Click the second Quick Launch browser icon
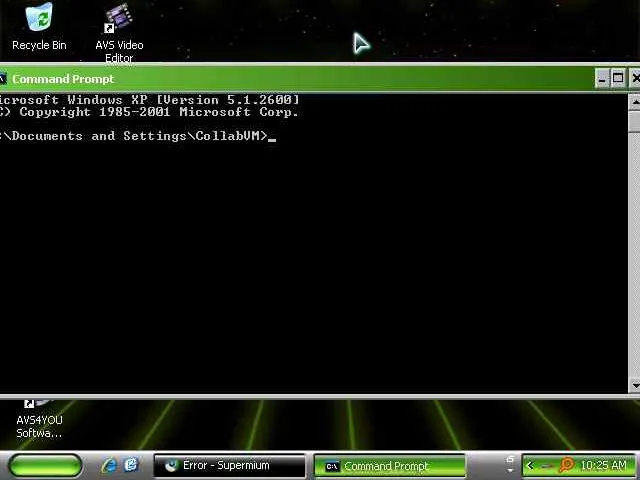Image resolution: width=640 pixels, height=480 pixels. [131, 465]
